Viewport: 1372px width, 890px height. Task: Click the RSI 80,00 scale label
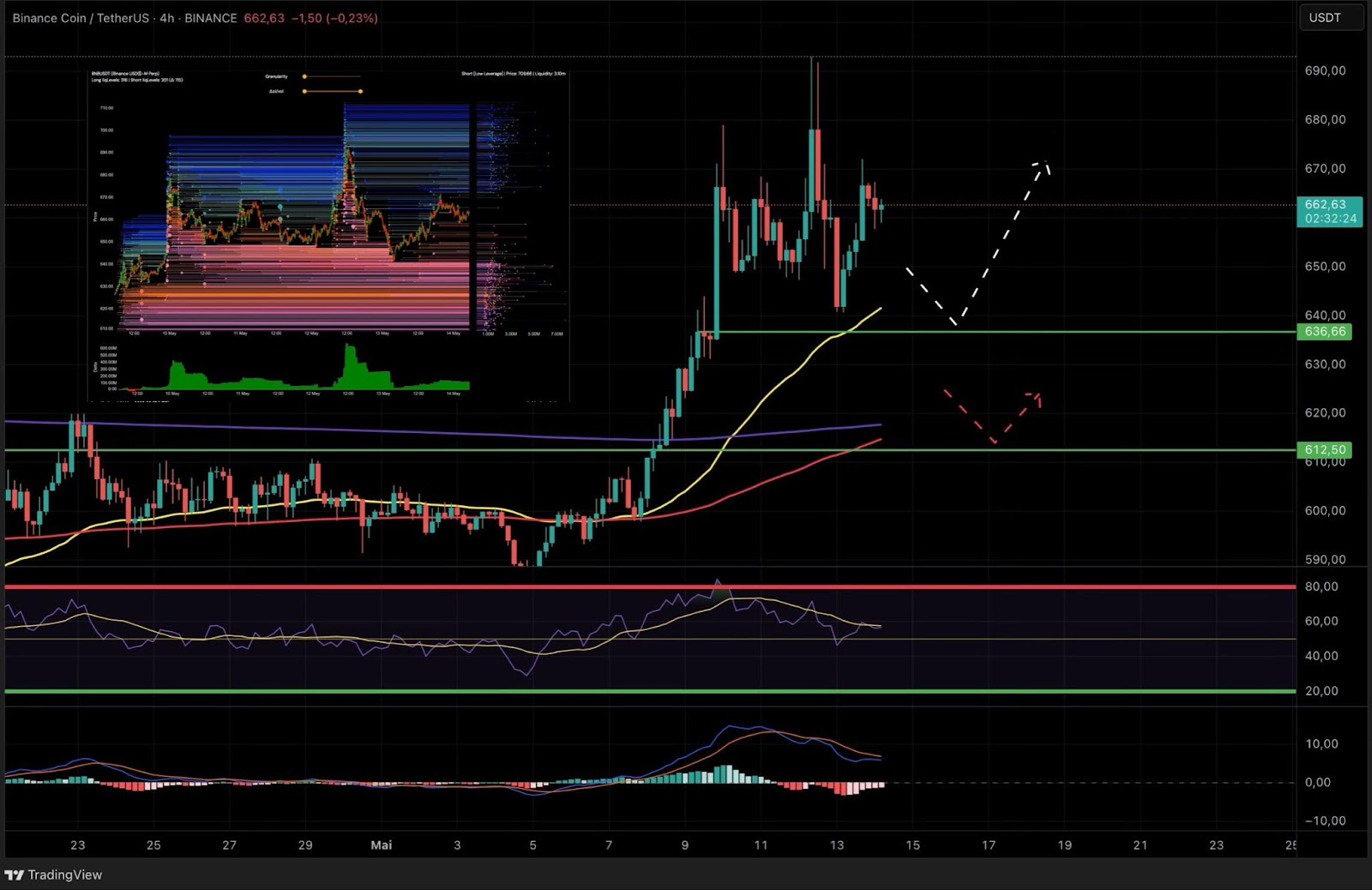point(1321,586)
